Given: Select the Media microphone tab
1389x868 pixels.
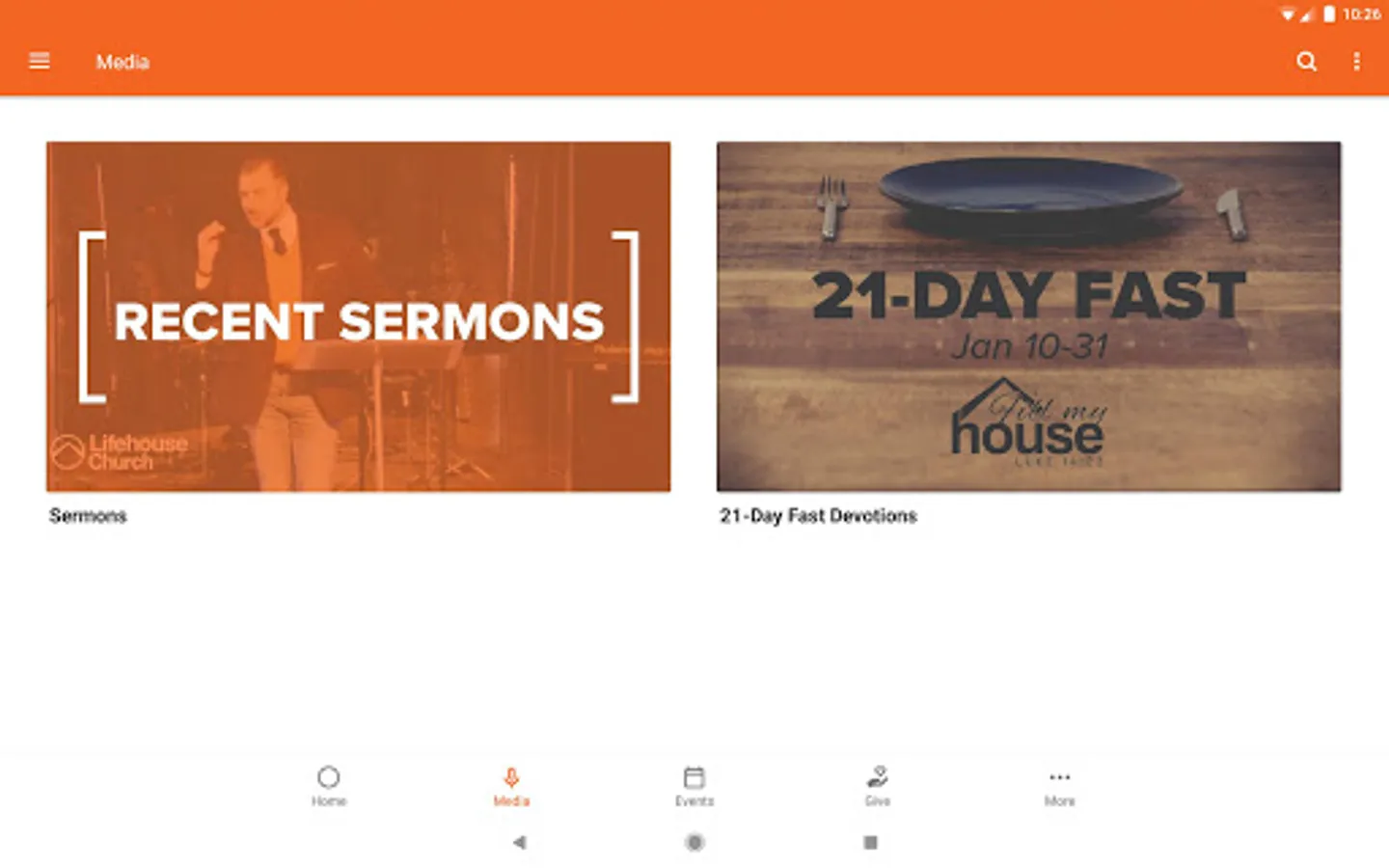Looking at the screenshot, I should [x=511, y=786].
